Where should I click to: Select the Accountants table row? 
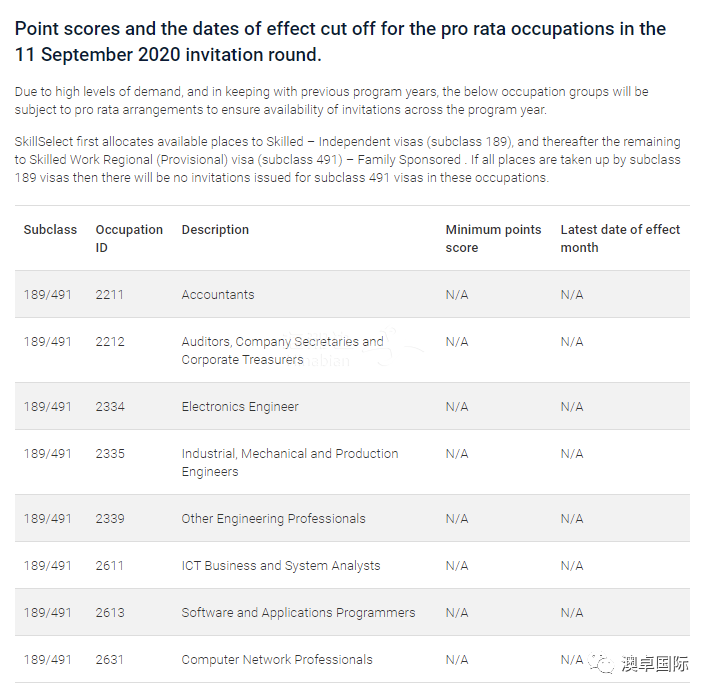pos(352,295)
